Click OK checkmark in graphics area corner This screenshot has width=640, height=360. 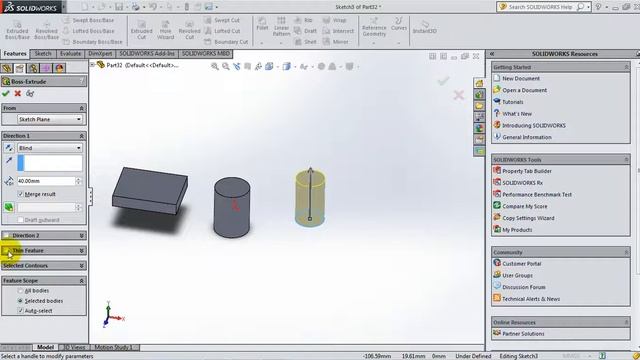point(443,81)
